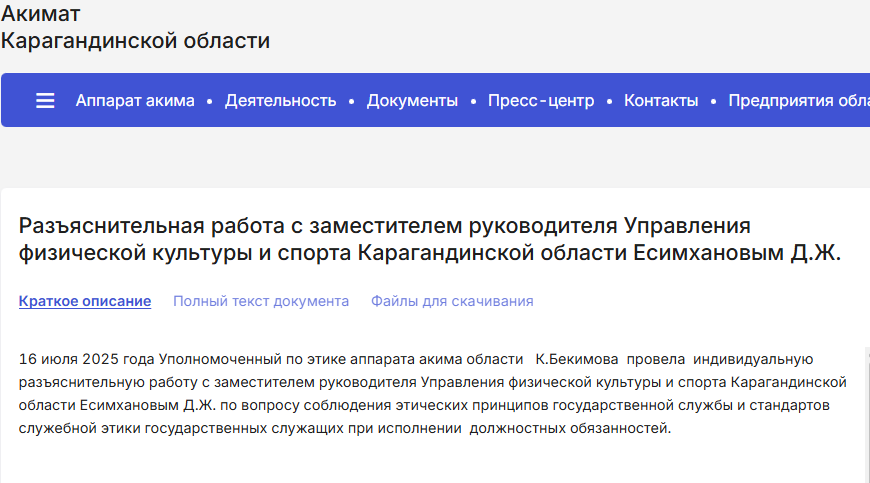
Task: Switch to the Краткое описание tab
Action: (85, 301)
